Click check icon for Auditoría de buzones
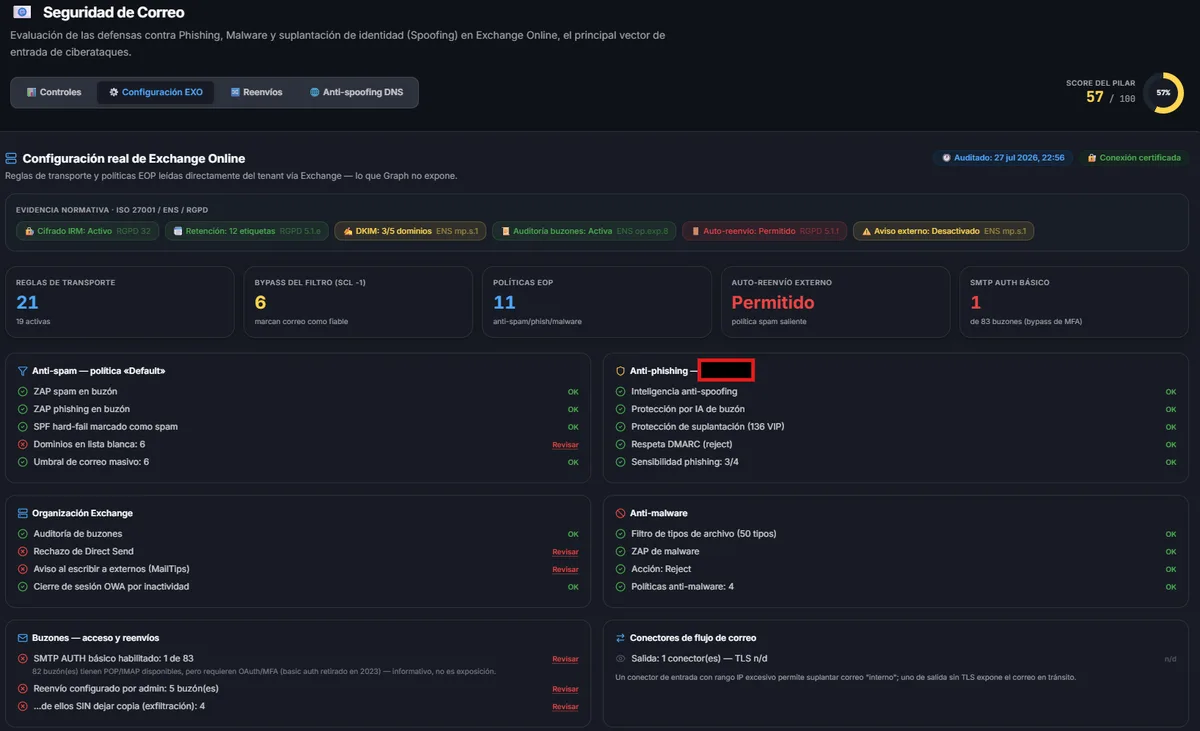This screenshot has height=731, width=1200. (x=23, y=534)
